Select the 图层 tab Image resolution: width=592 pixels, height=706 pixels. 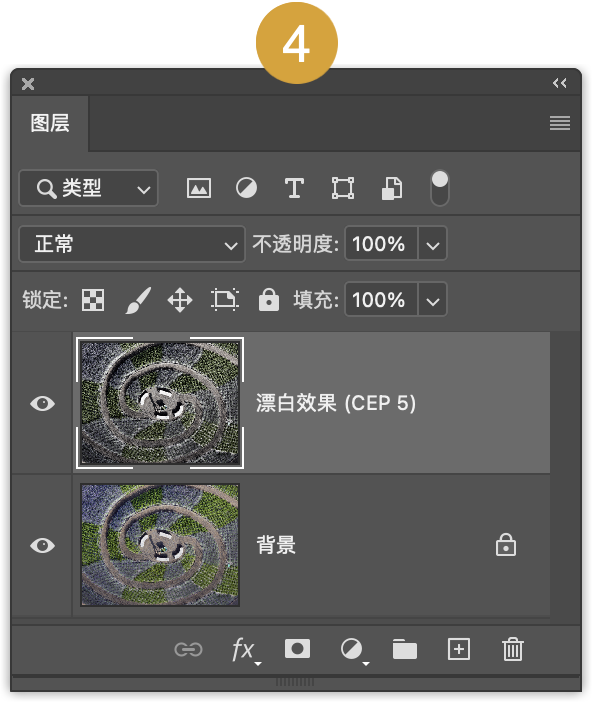(x=50, y=123)
